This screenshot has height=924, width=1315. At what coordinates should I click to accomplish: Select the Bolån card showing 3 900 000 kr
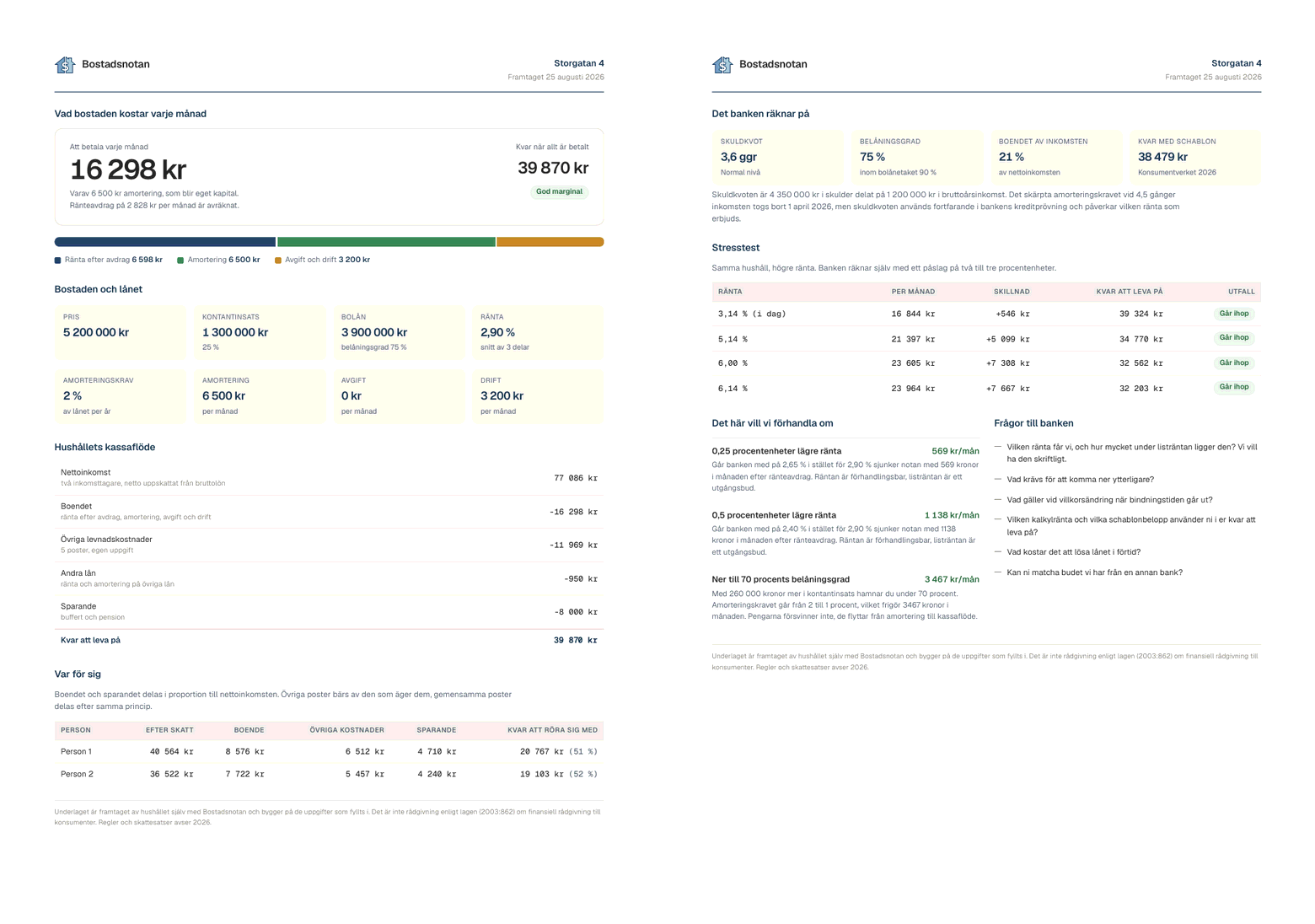(399, 333)
